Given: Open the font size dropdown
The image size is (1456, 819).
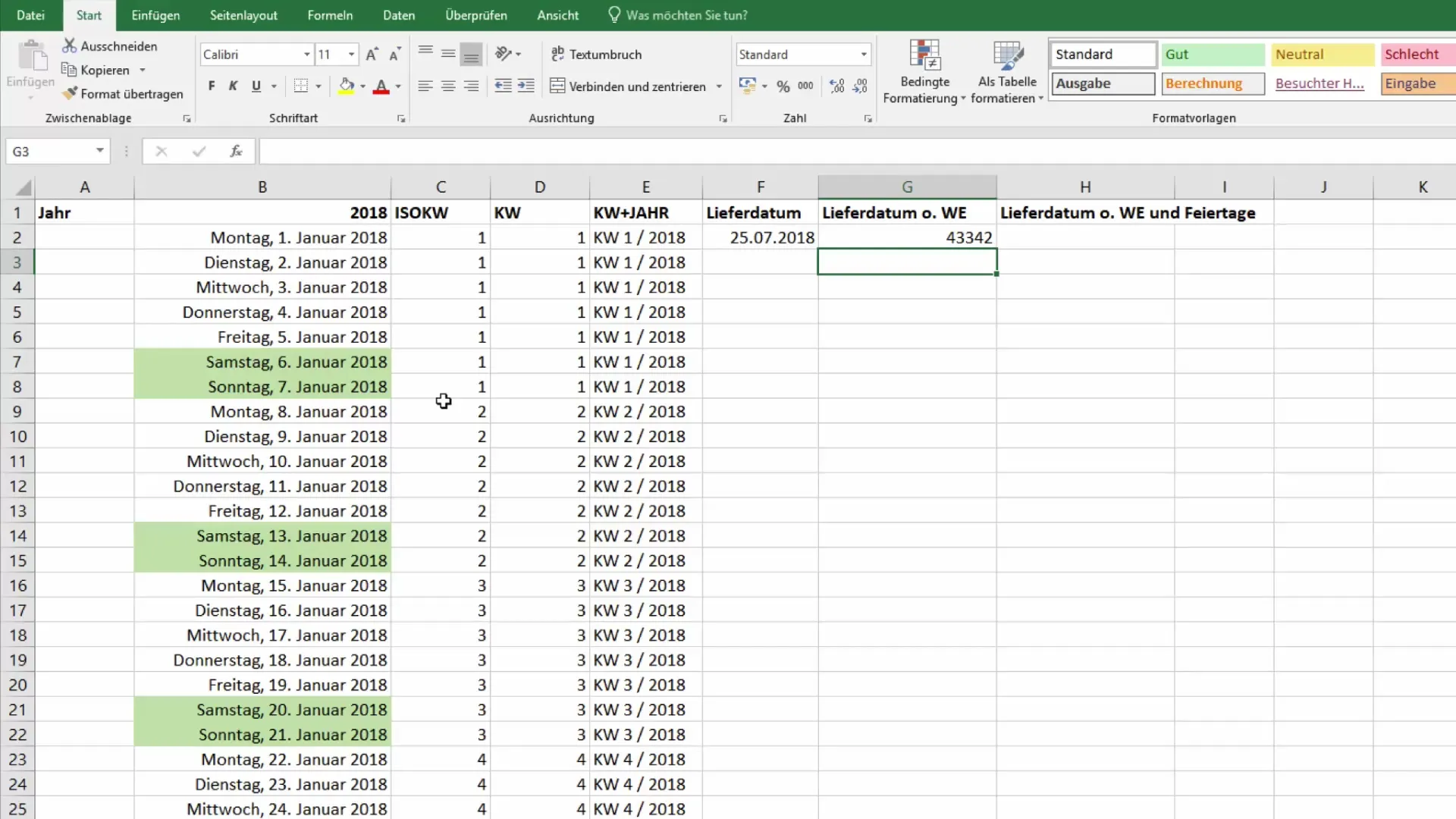Looking at the screenshot, I should [x=351, y=54].
